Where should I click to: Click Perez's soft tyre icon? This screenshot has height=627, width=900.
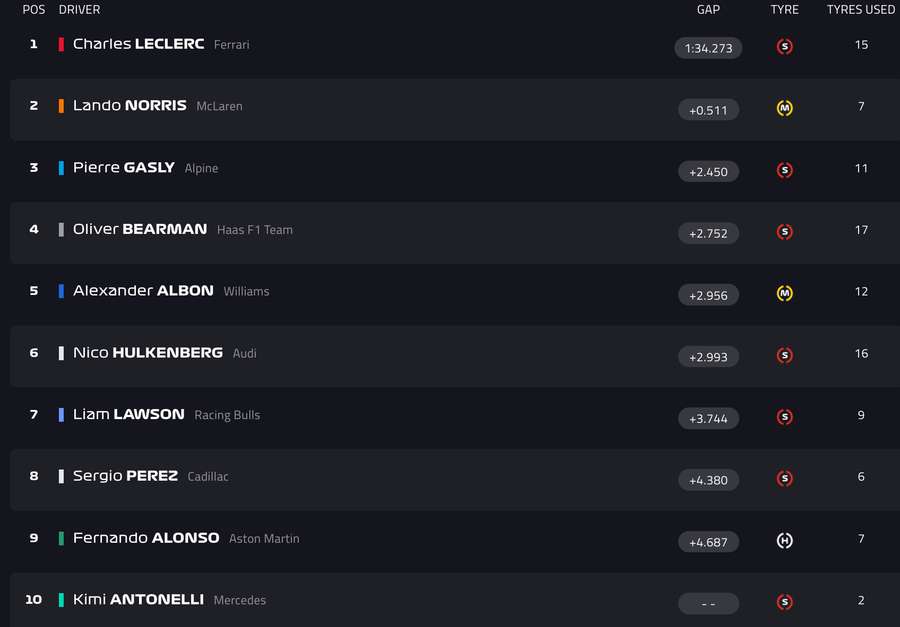pyautogui.click(x=785, y=479)
